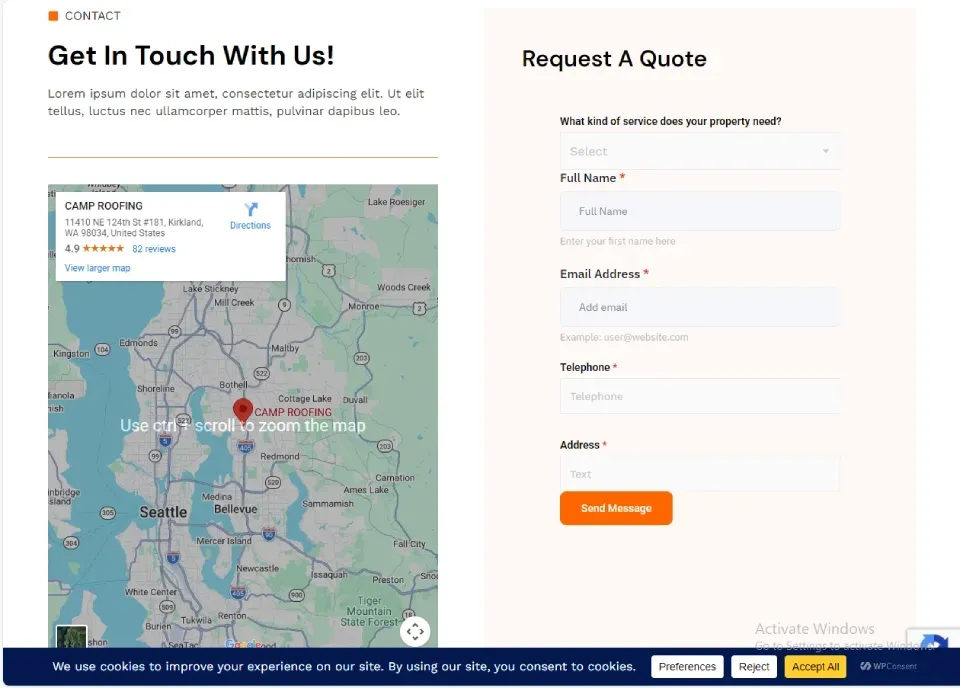Click Reject cookies button

[x=754, y=667]
